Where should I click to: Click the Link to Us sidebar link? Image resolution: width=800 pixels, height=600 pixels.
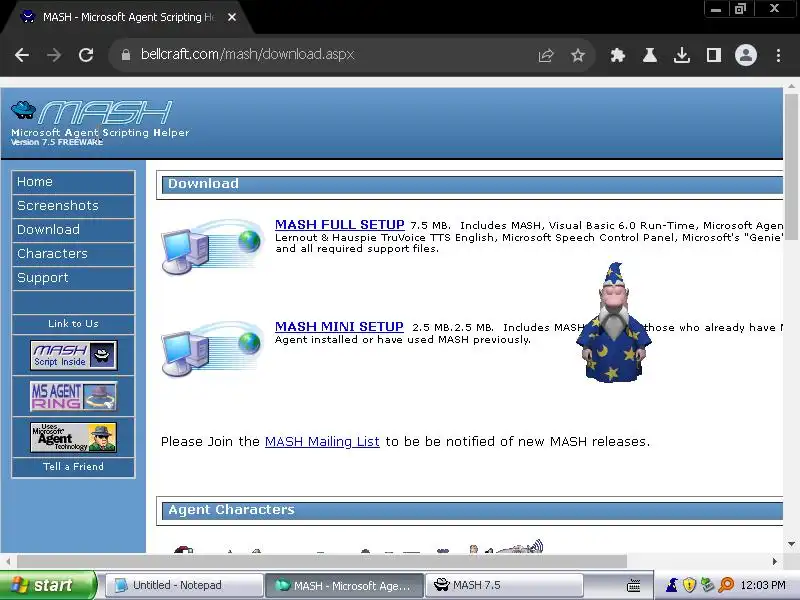click(x=73, y=324)
